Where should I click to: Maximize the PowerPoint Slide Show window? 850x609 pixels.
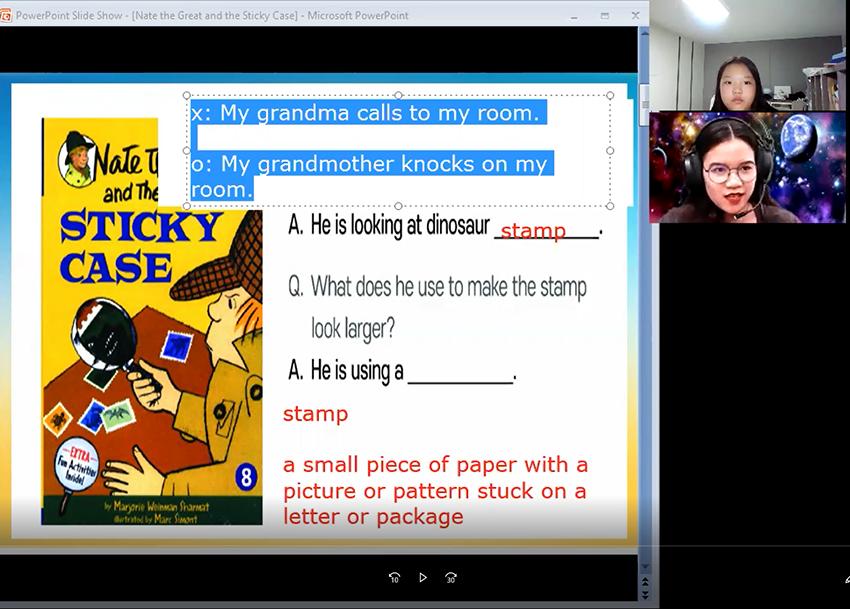pyautogui.click(x=605, y=15)
